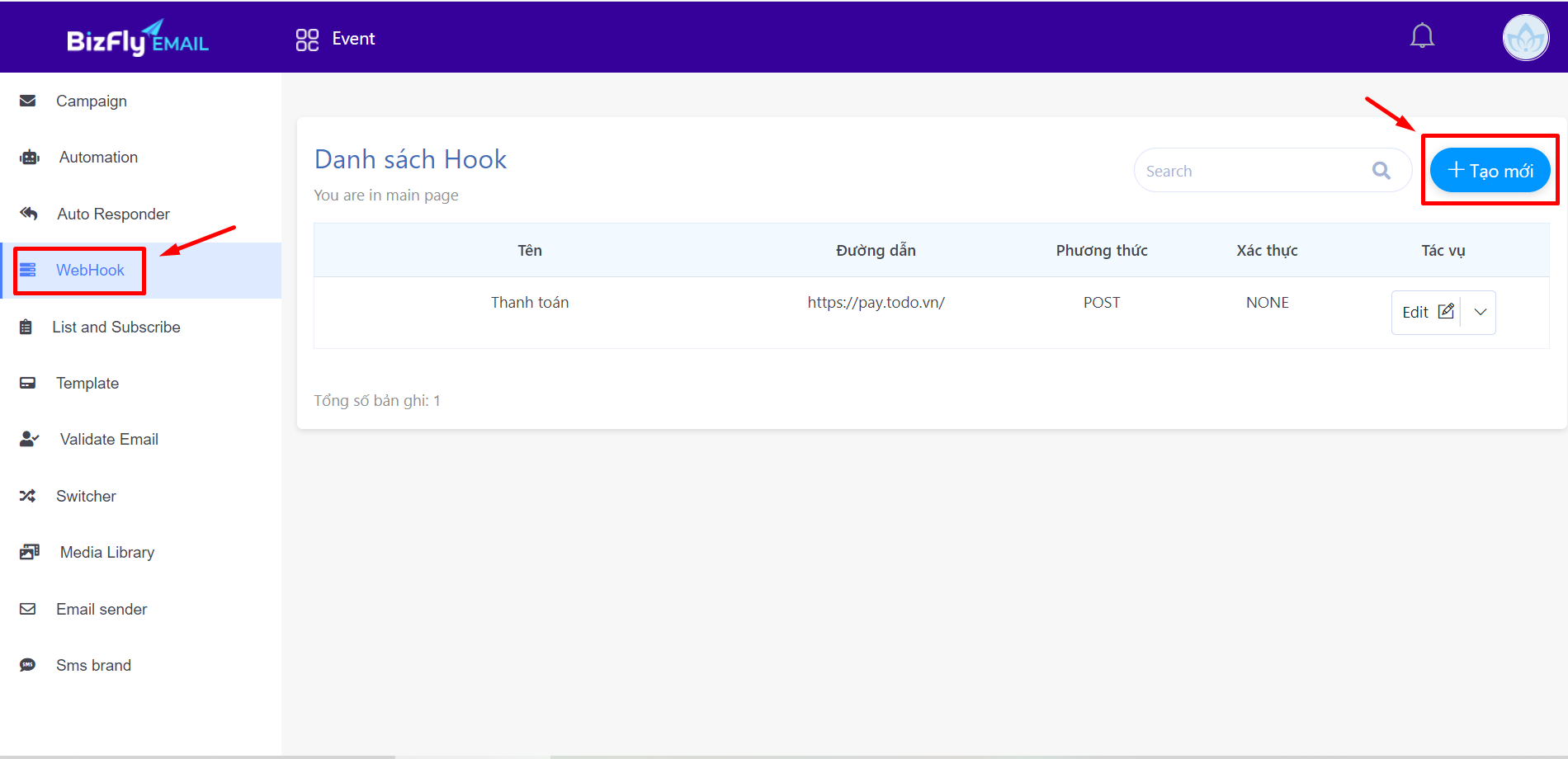Click the POST method cell
The width and height of the screenshot is (1568, 759).
pos(1102,302)
